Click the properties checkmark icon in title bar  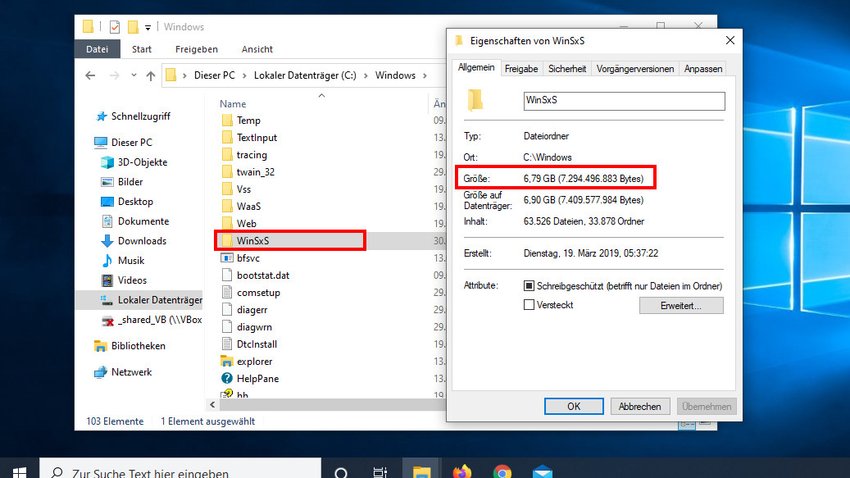pyautogui.click(x=114, y=27)
